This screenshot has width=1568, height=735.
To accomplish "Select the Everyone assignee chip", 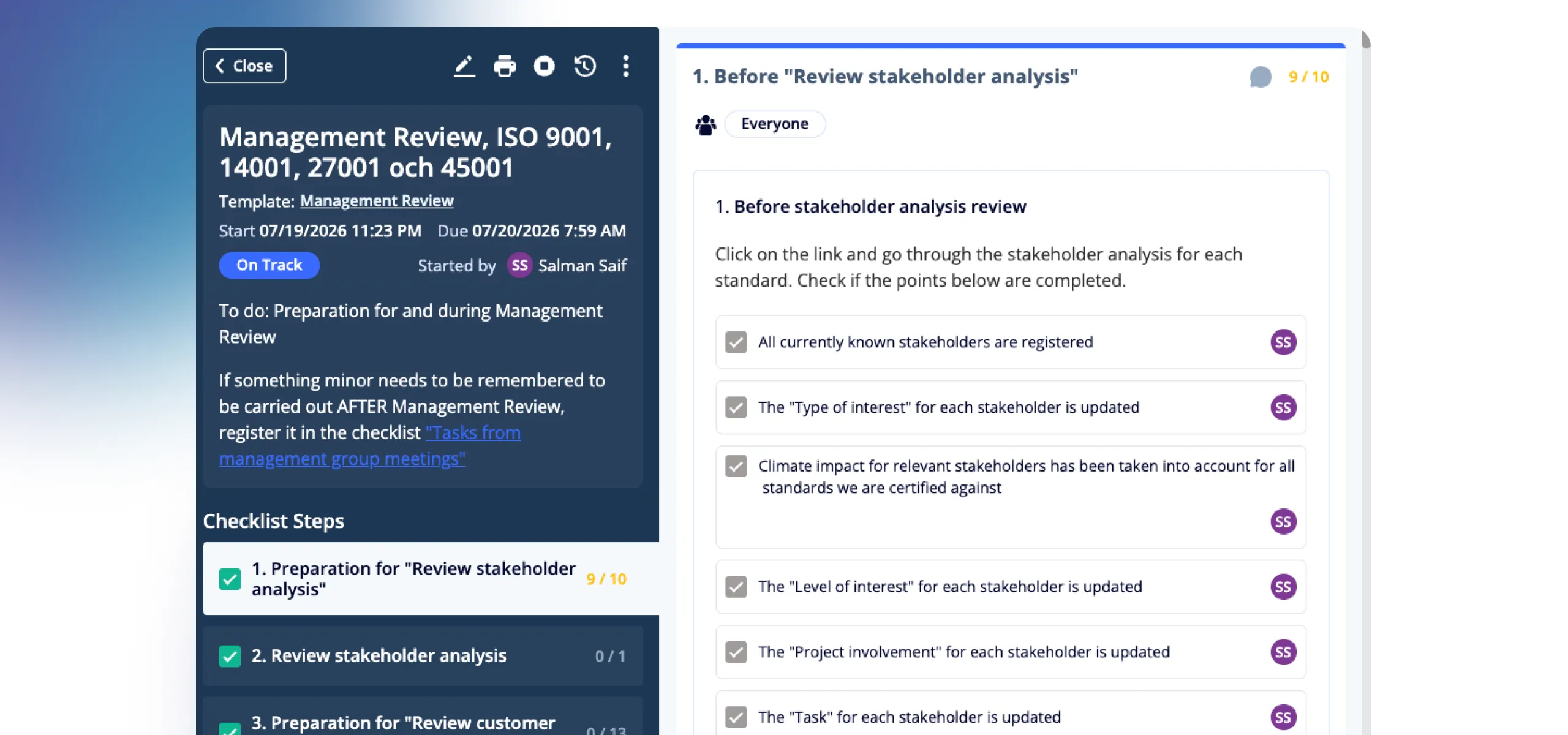I will point(775,124).
